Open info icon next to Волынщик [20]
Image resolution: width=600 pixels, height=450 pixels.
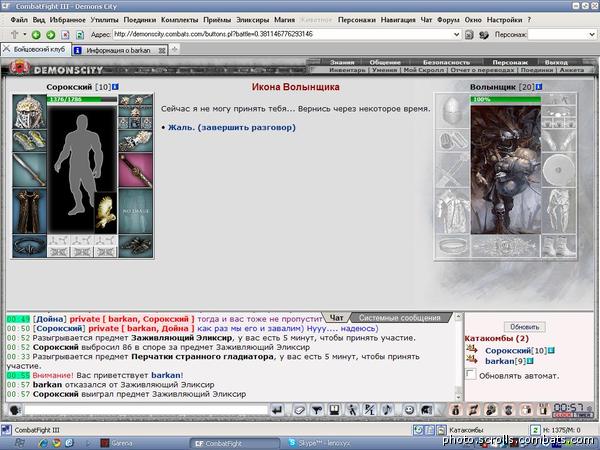tap(539, 87)
